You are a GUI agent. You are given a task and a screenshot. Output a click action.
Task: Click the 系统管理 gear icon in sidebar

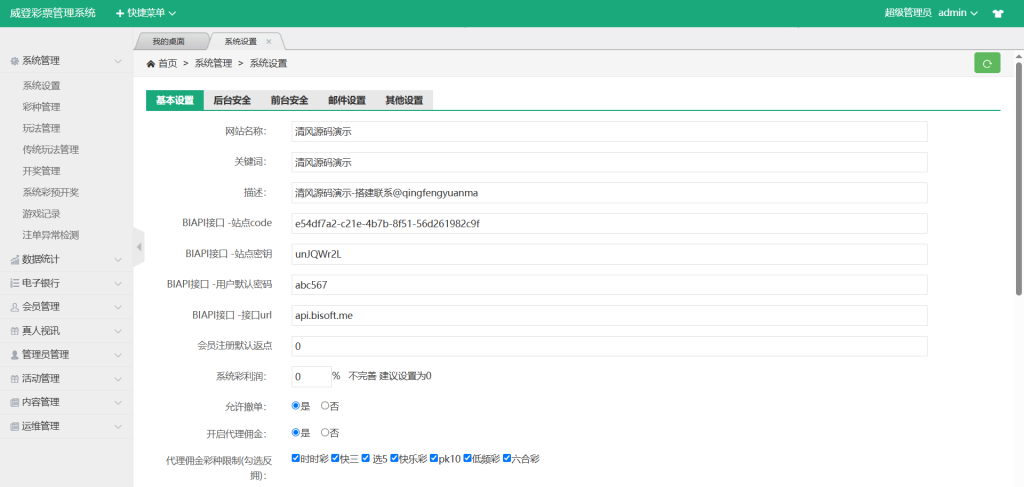pos(14,61)
